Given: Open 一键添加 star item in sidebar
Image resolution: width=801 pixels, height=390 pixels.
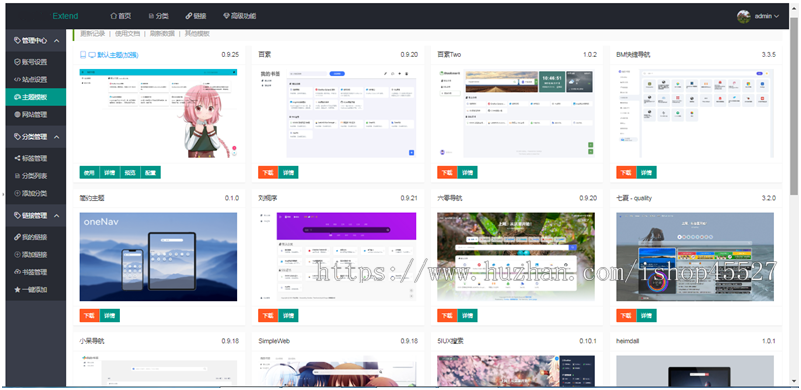Looking at the screenshot, I should tap(36, 290).
